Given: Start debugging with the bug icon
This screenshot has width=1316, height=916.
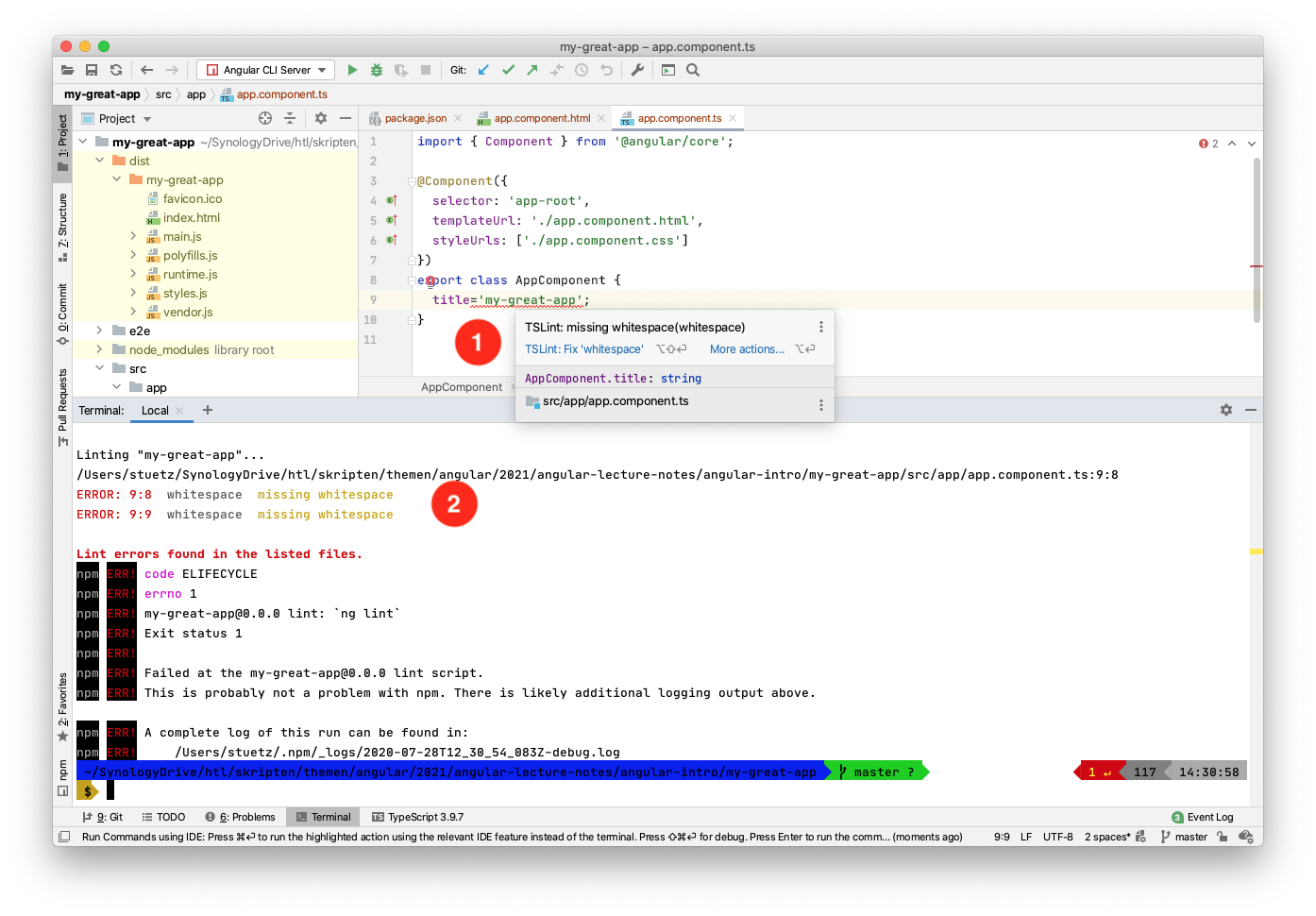Looking at the screenshot, I should (x=377, y=70).
